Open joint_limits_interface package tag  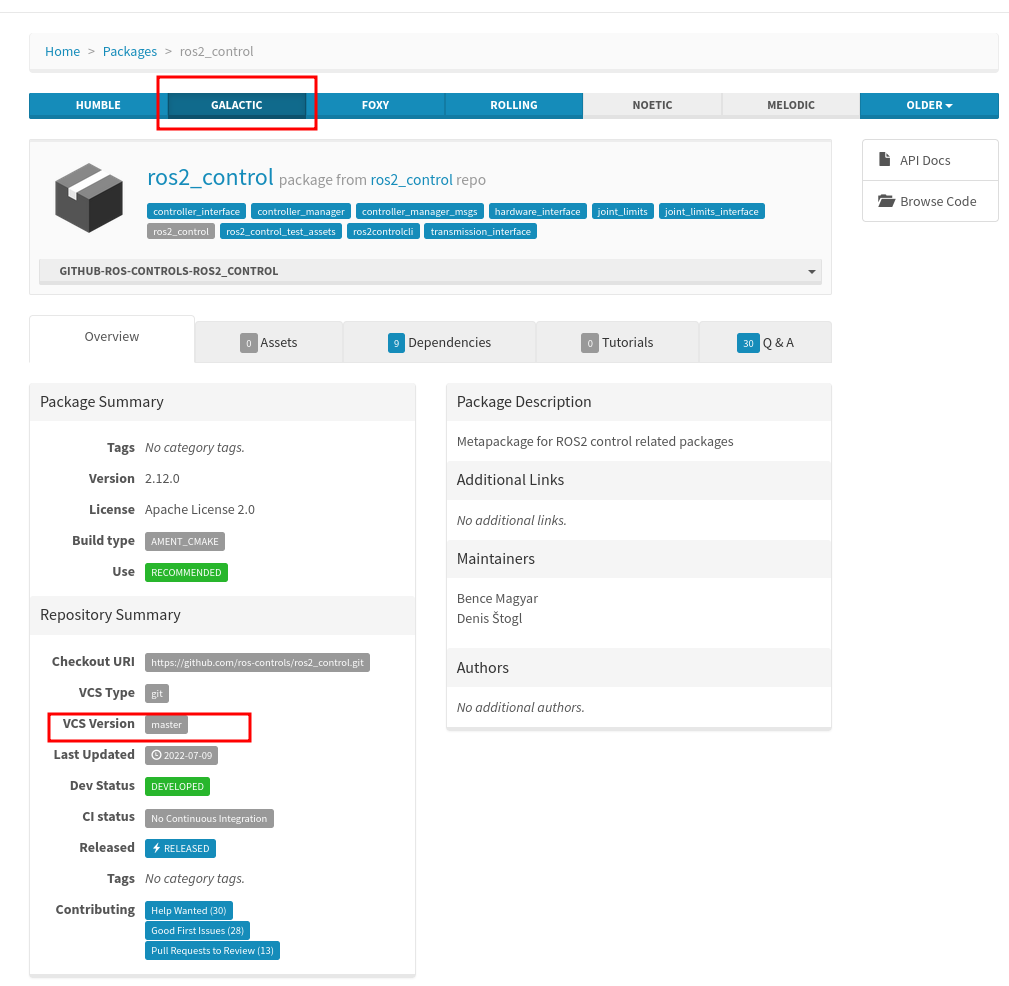point(712,212)
